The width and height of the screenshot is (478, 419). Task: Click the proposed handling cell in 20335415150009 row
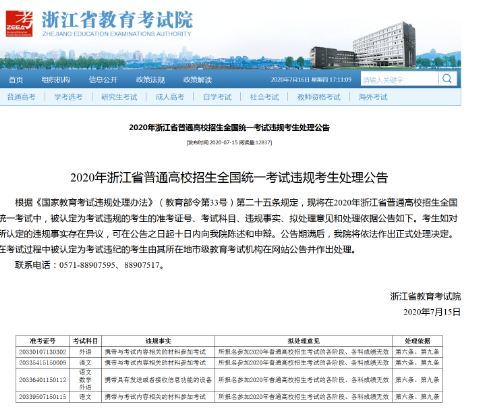[x=303, y=363]
